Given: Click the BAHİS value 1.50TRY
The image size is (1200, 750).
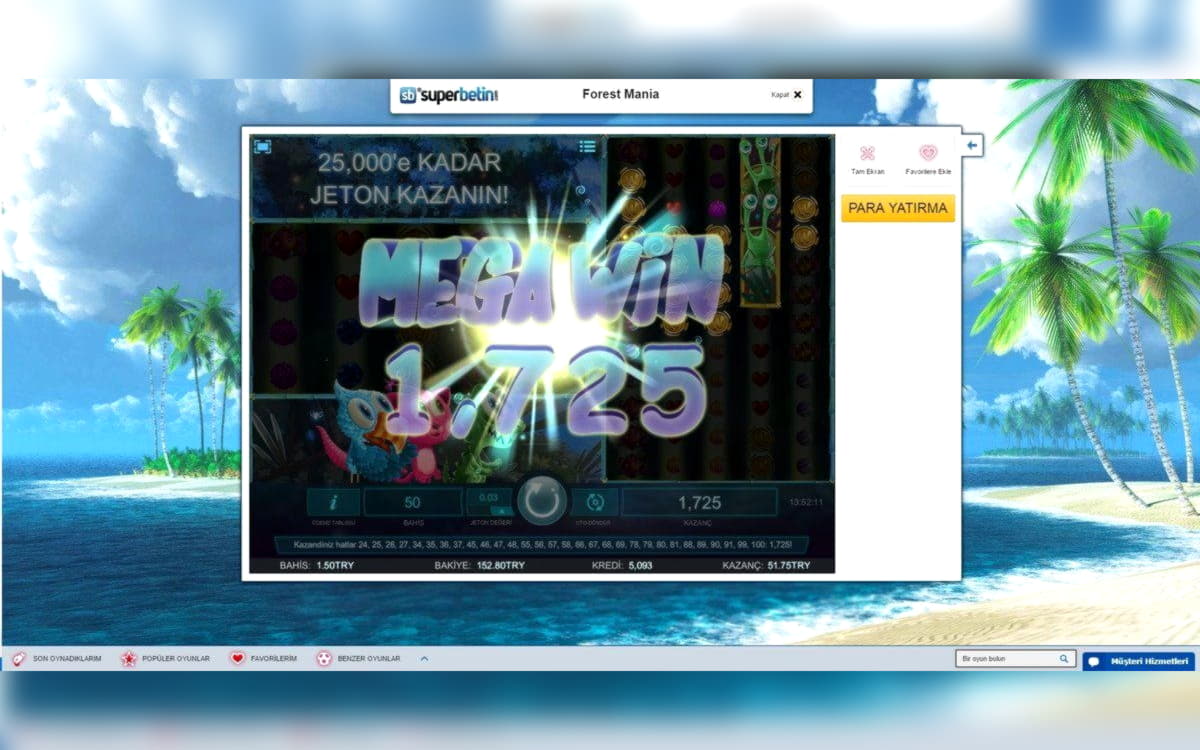Looking at the screenshot, I should 335,566.
